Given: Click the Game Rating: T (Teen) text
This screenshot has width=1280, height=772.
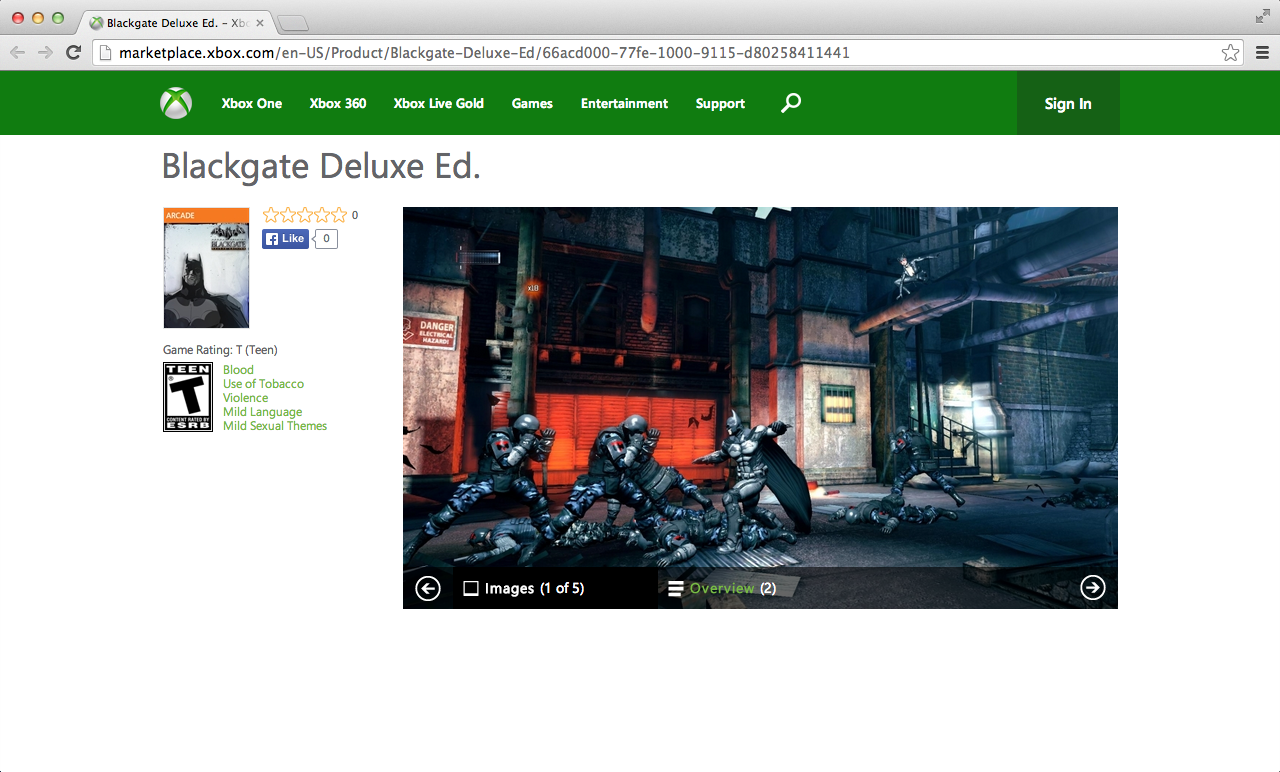Looking at the screenshot, I should tap(220, 350).
